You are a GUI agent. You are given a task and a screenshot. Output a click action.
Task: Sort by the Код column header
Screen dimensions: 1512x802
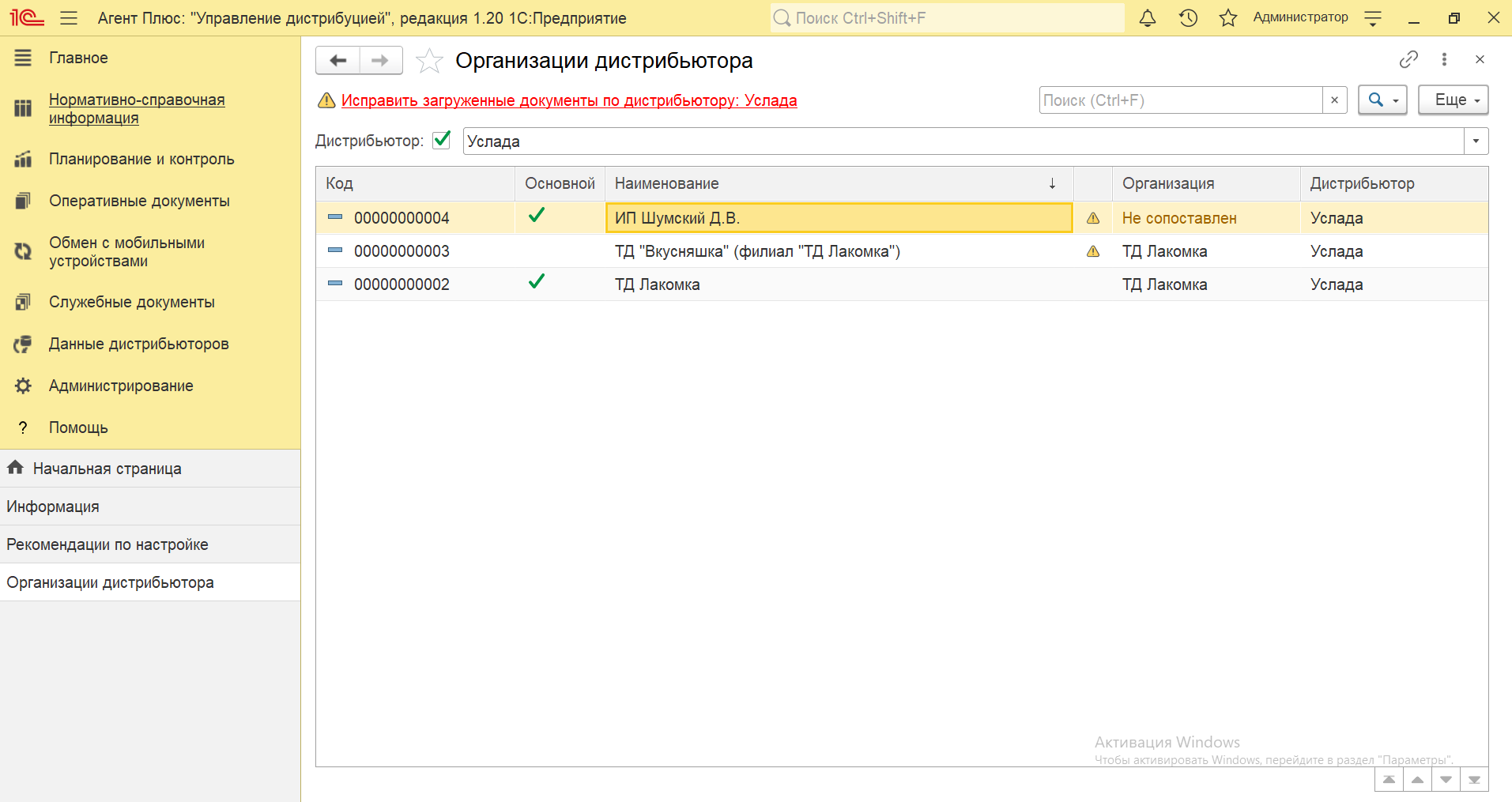pos(416,183)
